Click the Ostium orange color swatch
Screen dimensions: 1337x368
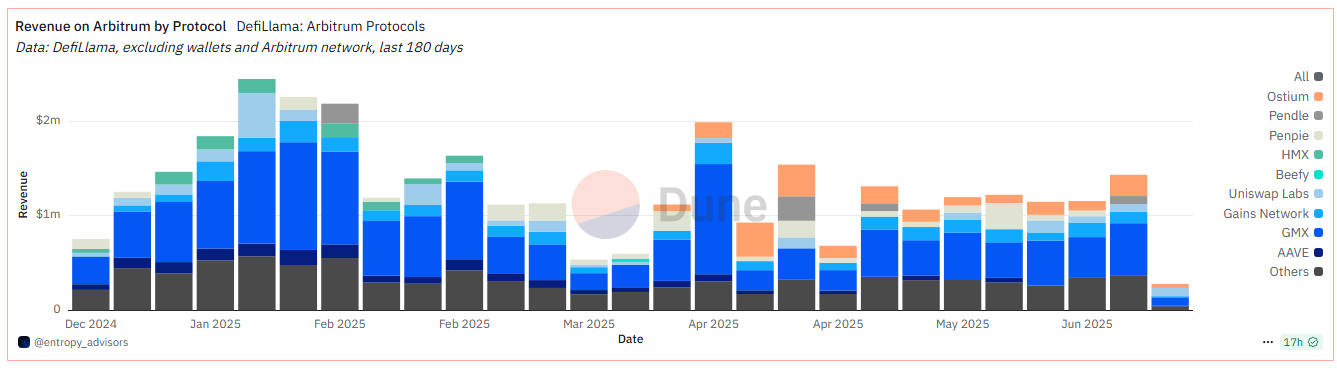1319,96
